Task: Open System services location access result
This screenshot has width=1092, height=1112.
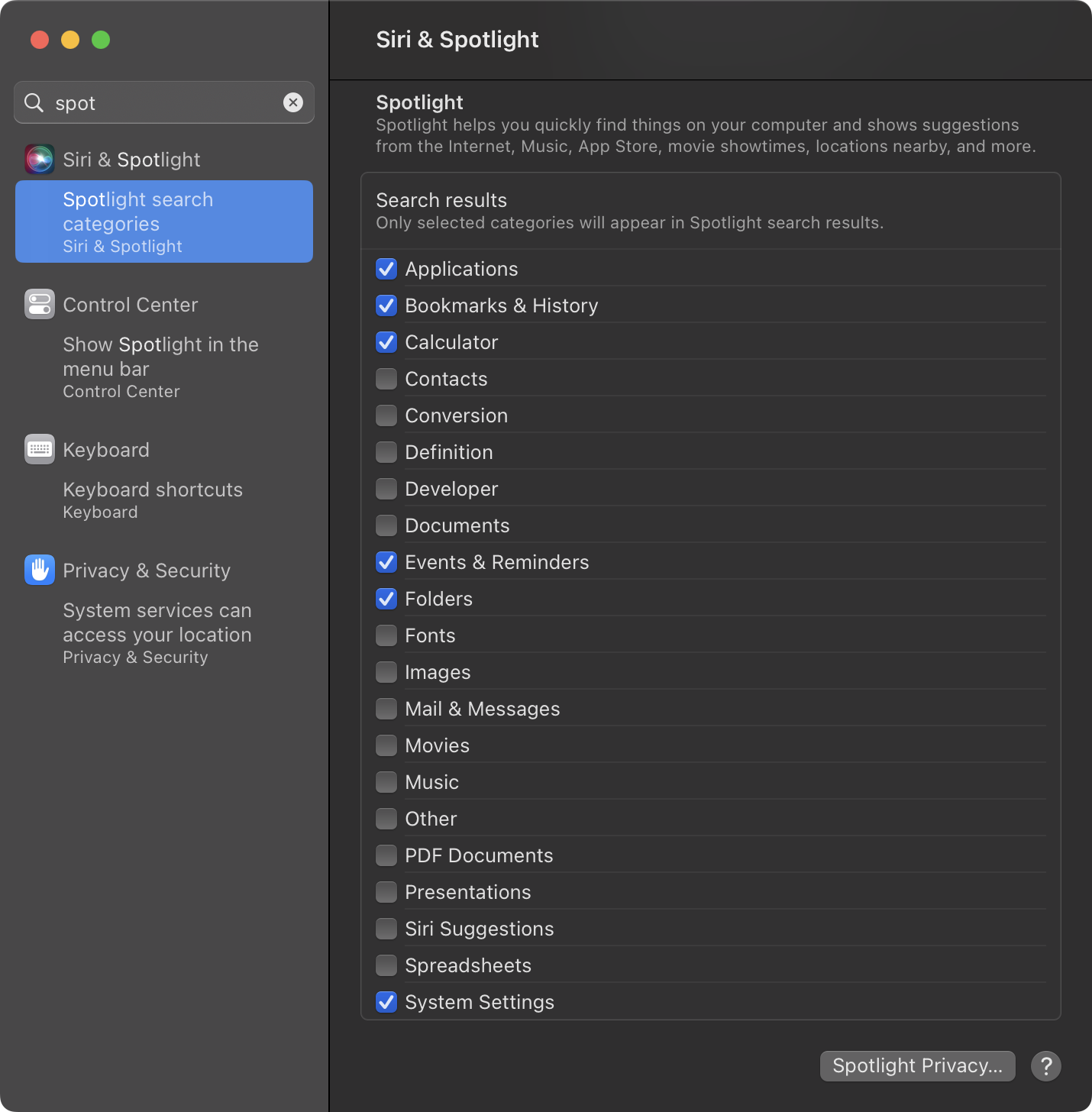Action: point(157,632)
